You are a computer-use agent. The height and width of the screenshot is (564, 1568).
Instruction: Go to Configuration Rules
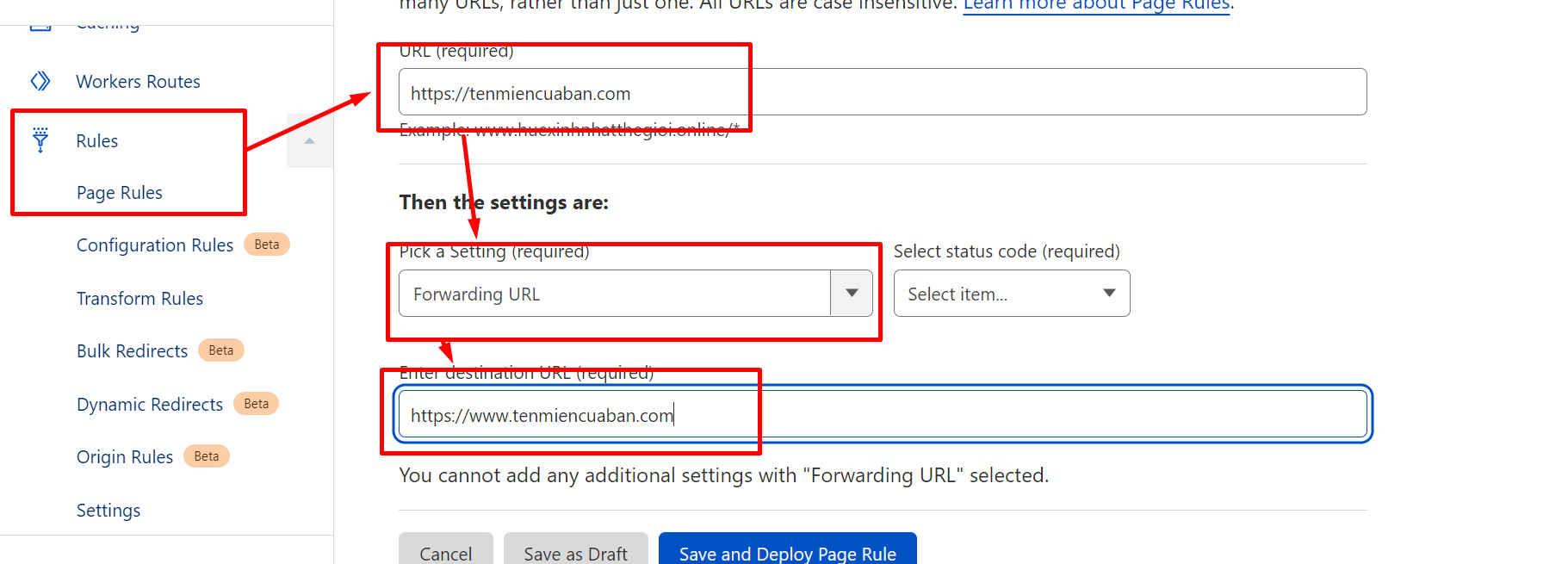(x=154, y=245)
